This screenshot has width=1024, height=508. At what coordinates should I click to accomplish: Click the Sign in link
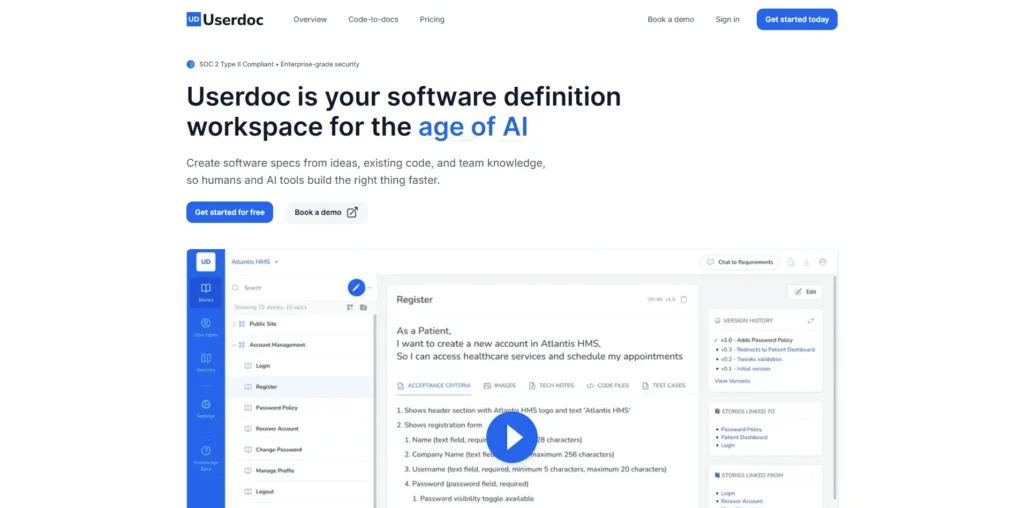(728, 20)
